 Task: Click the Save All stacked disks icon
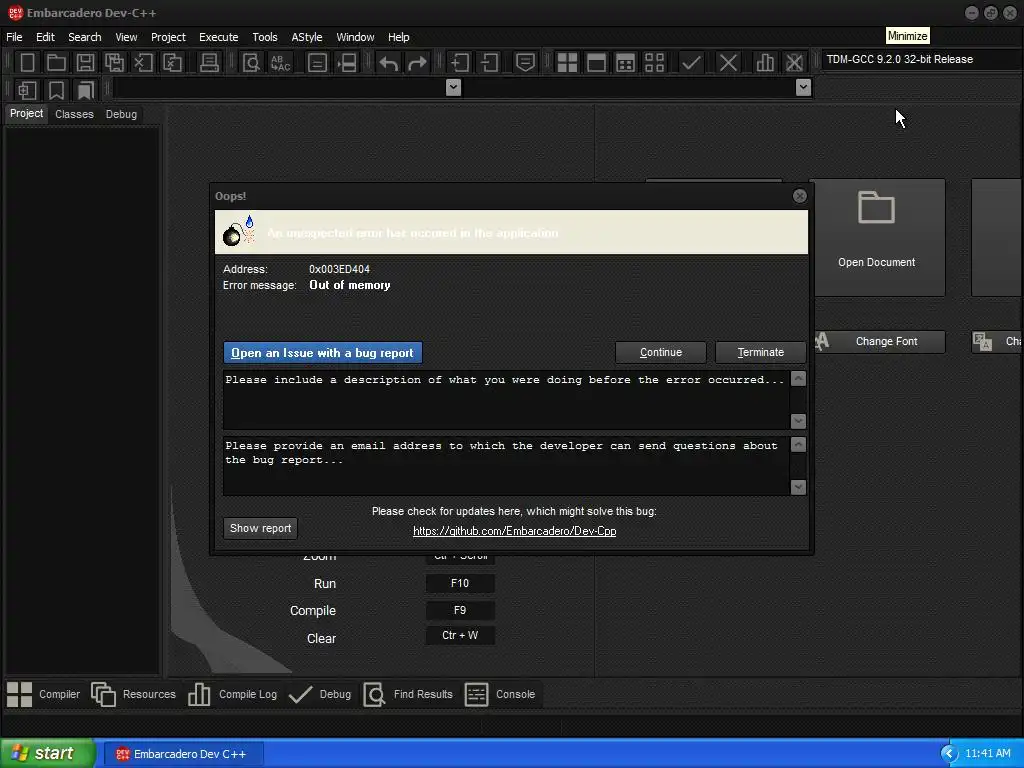[114, 63]
